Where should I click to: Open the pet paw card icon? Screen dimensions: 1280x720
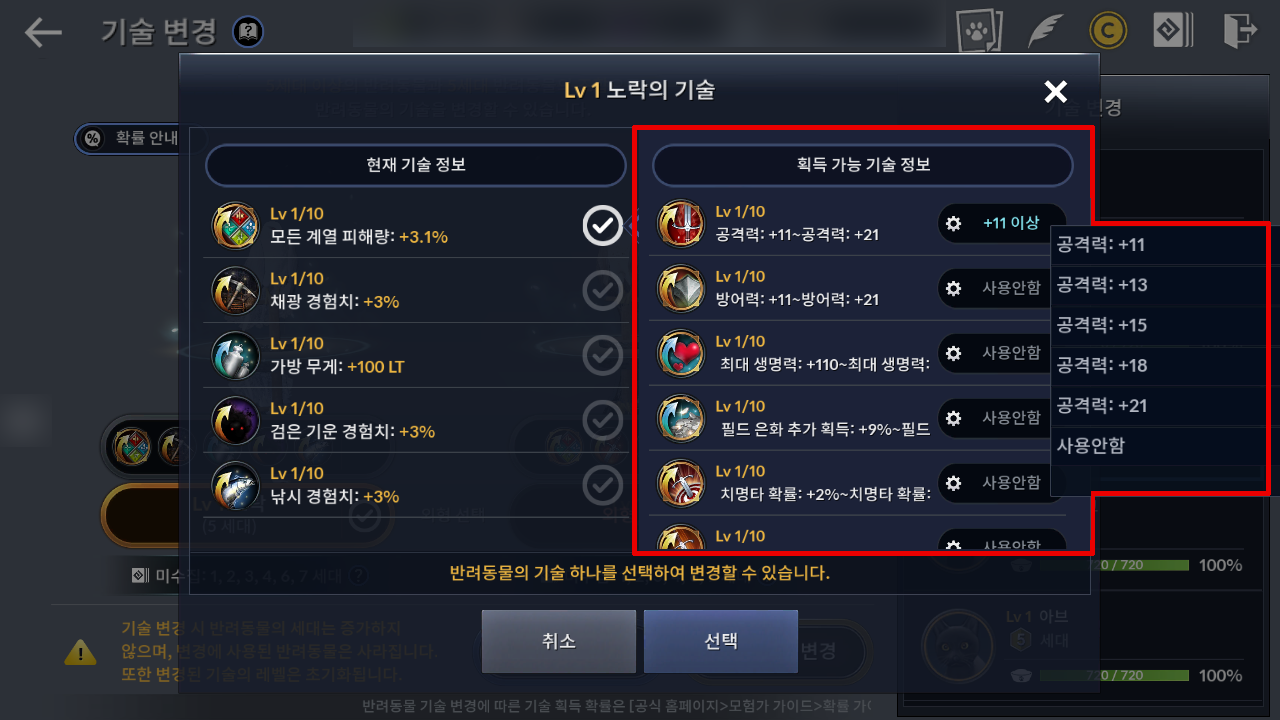point(978,31)
